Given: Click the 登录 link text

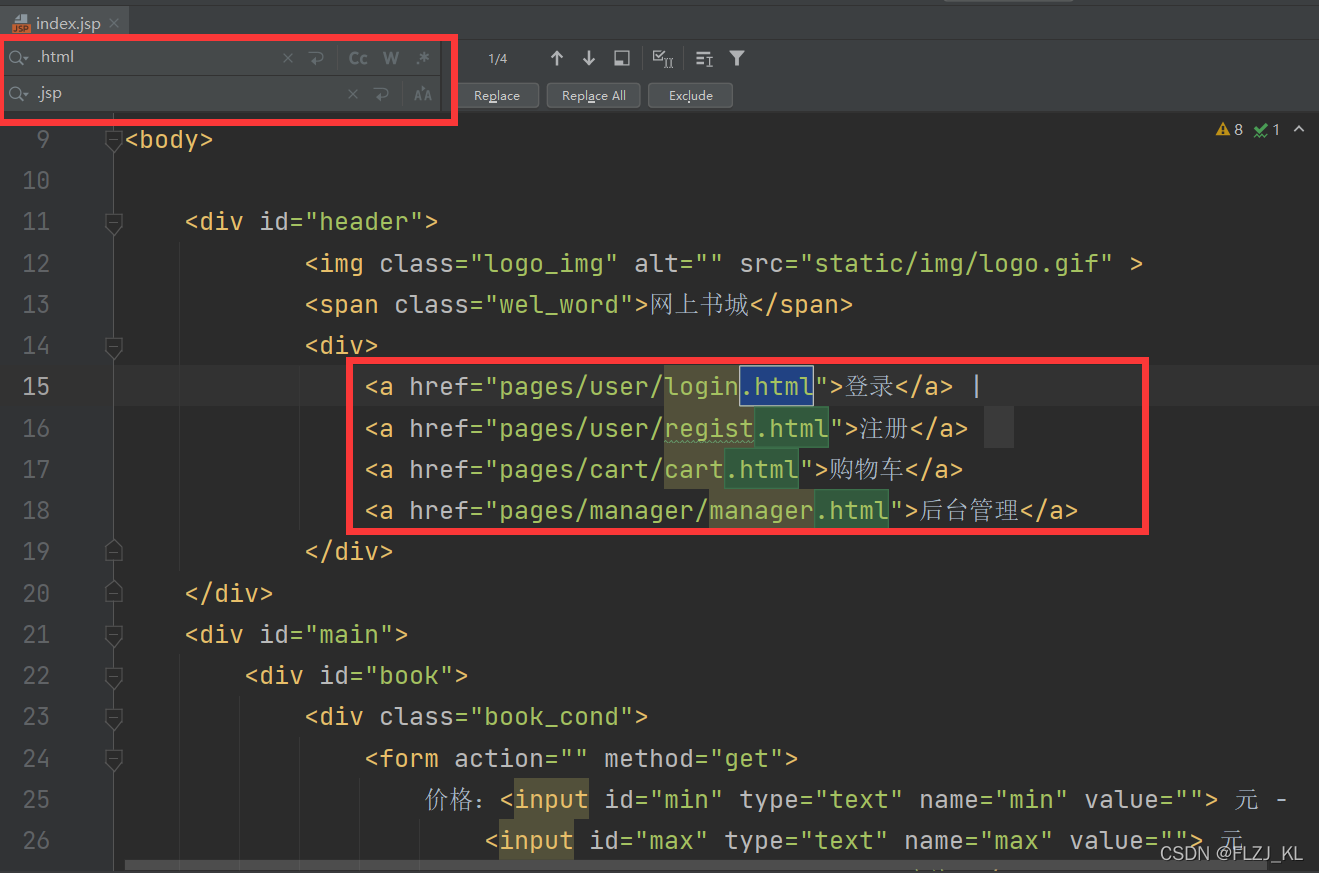Looking at the screenshot, I should pos(869,387).
